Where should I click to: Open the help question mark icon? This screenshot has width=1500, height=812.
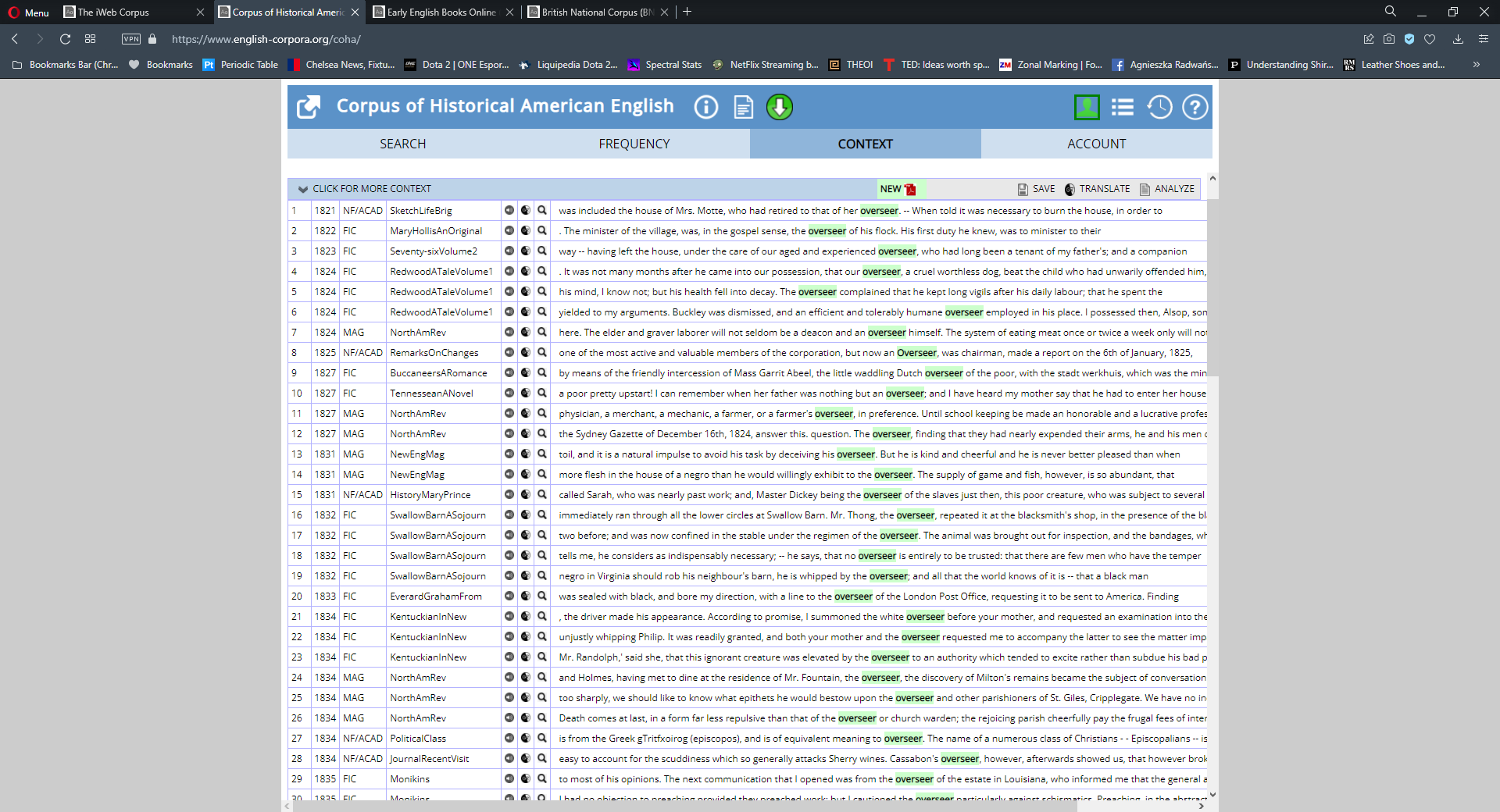1195,107
